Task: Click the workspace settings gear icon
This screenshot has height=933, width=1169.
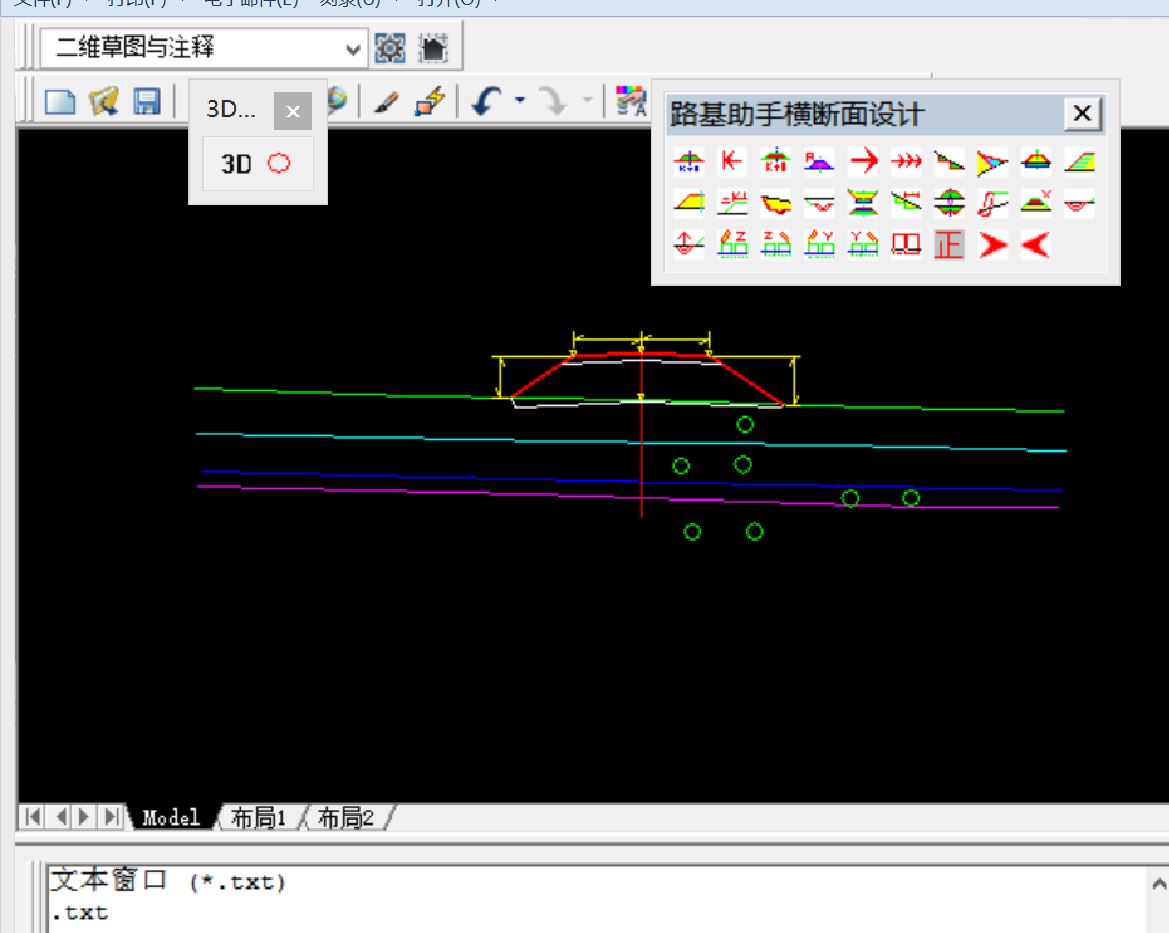Action: click(x=390, y=48)
